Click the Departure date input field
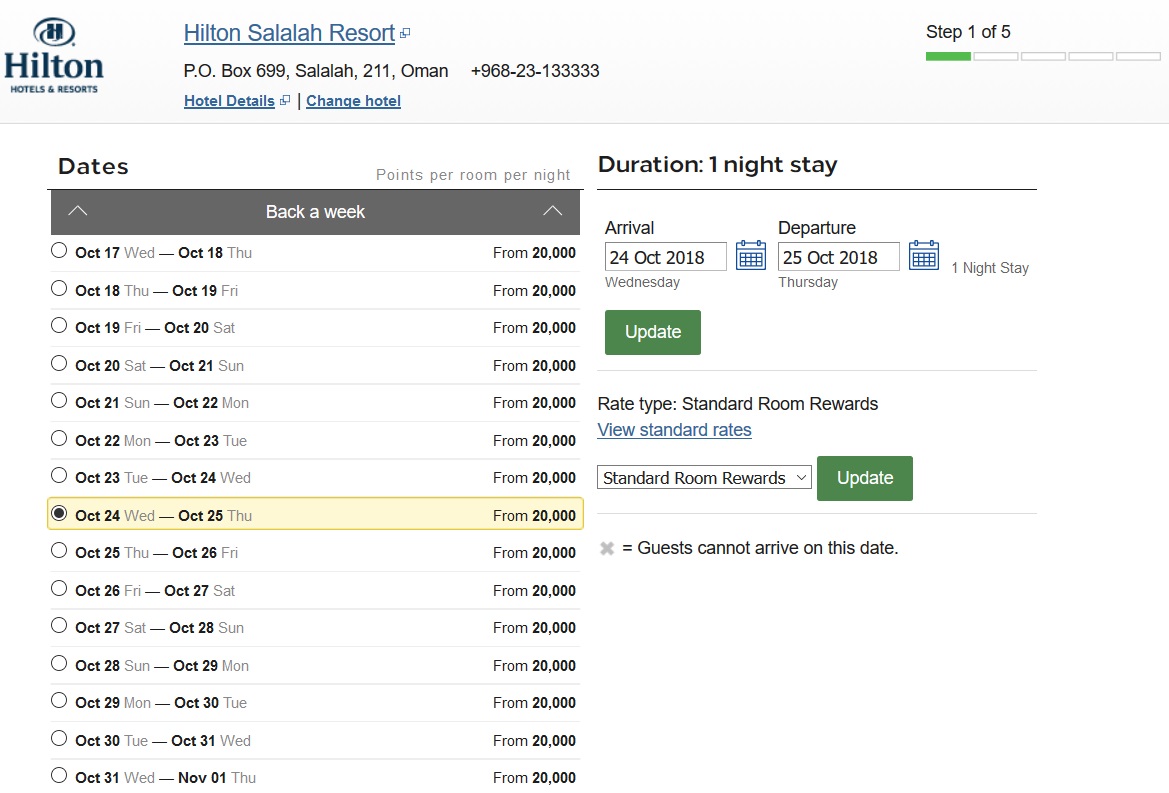This screenshot has height=793, width=1169. tap(838, 257)
